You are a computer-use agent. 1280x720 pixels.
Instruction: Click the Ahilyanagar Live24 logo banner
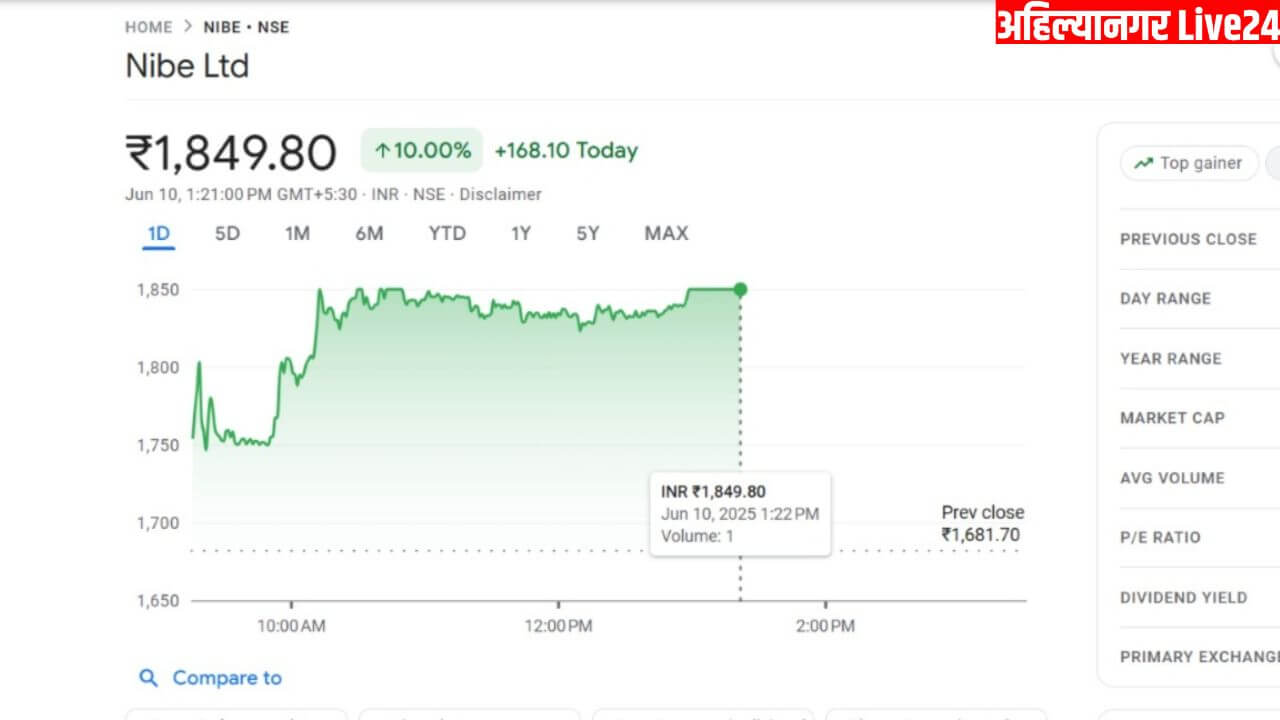[1138, 23]
